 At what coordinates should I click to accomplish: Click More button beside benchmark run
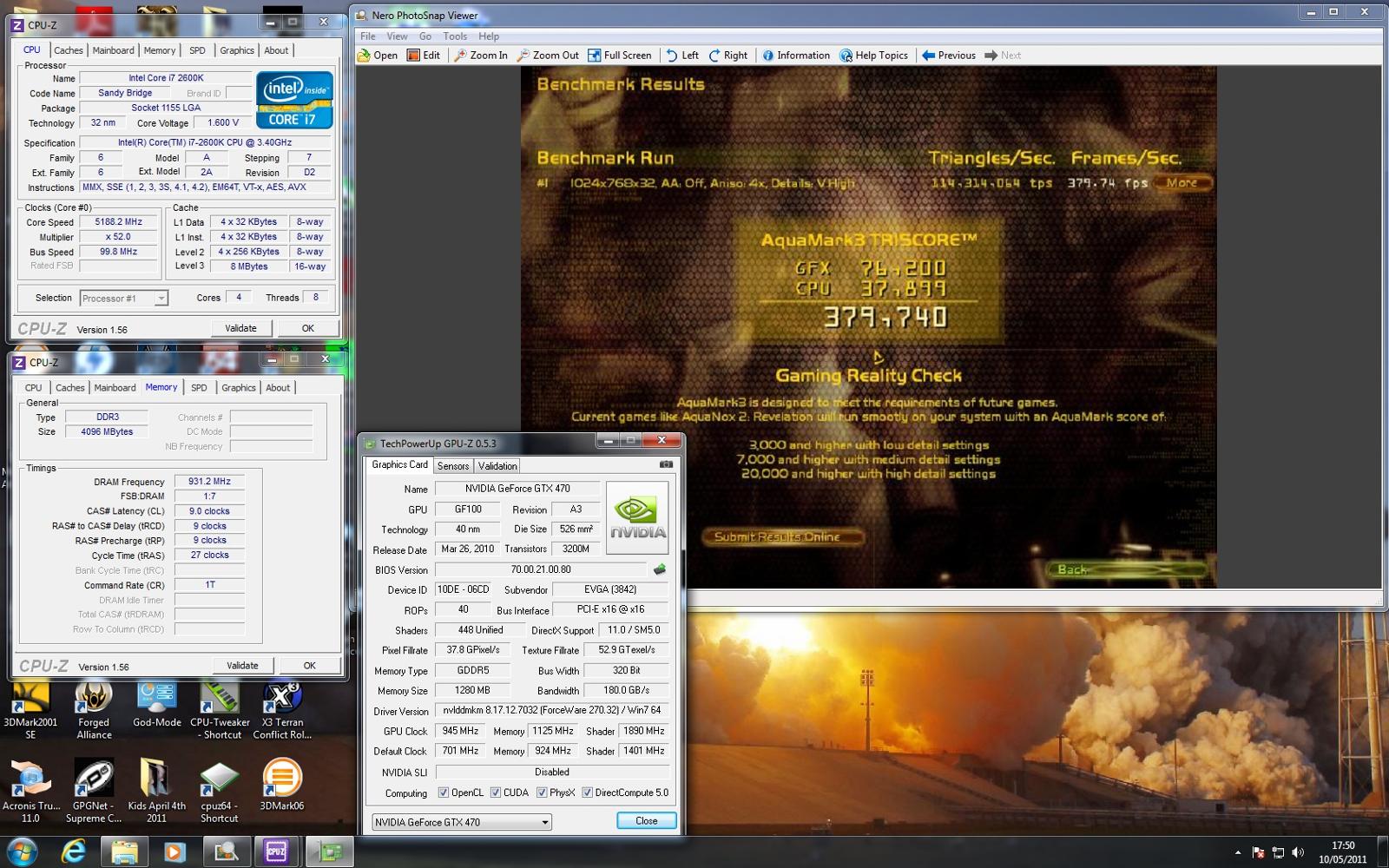[x=1182, y=183]
